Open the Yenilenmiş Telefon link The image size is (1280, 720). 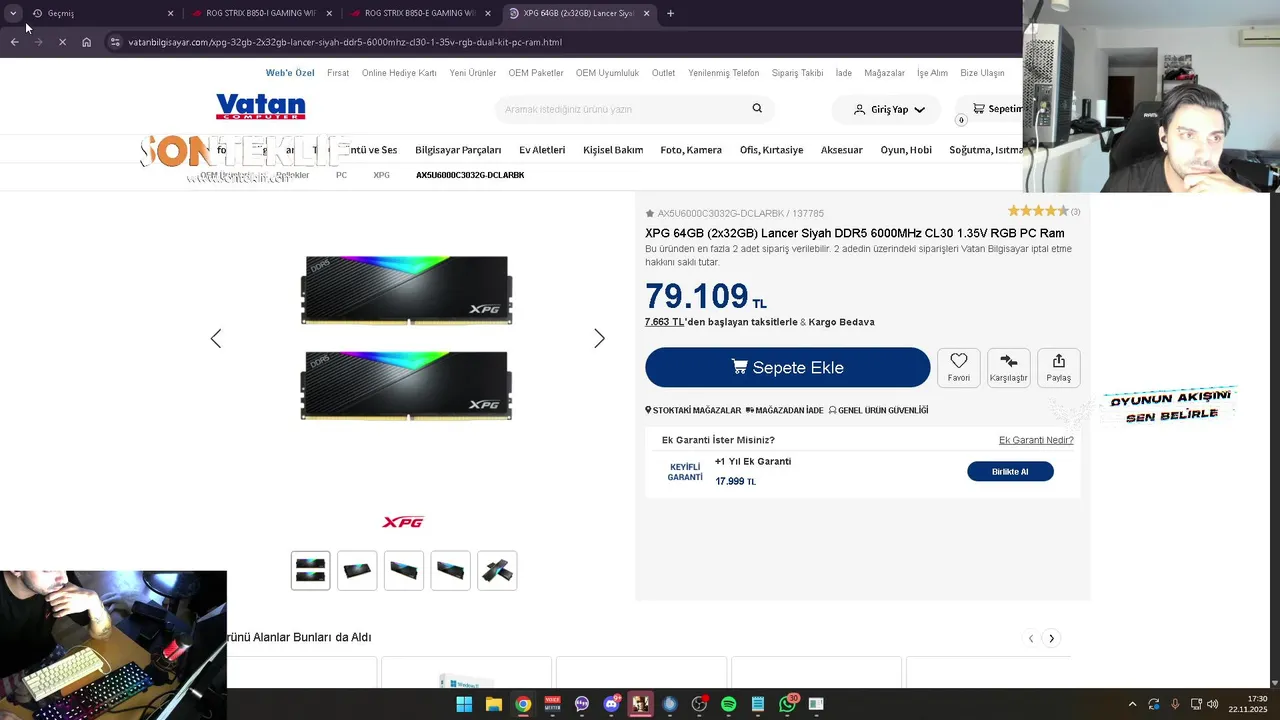724,73
